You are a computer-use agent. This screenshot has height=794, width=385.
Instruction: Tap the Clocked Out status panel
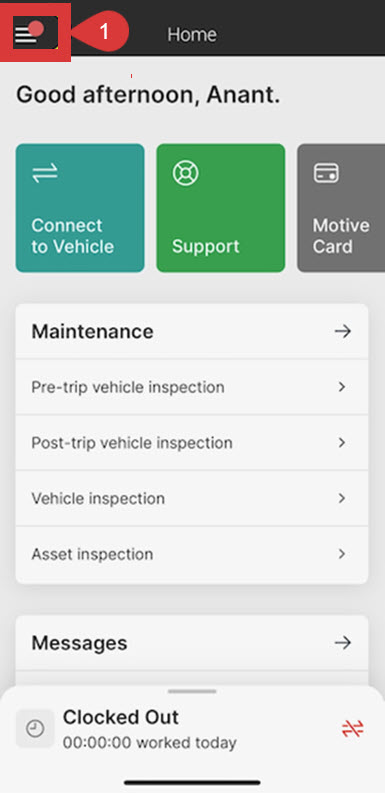tap(192, 729)
